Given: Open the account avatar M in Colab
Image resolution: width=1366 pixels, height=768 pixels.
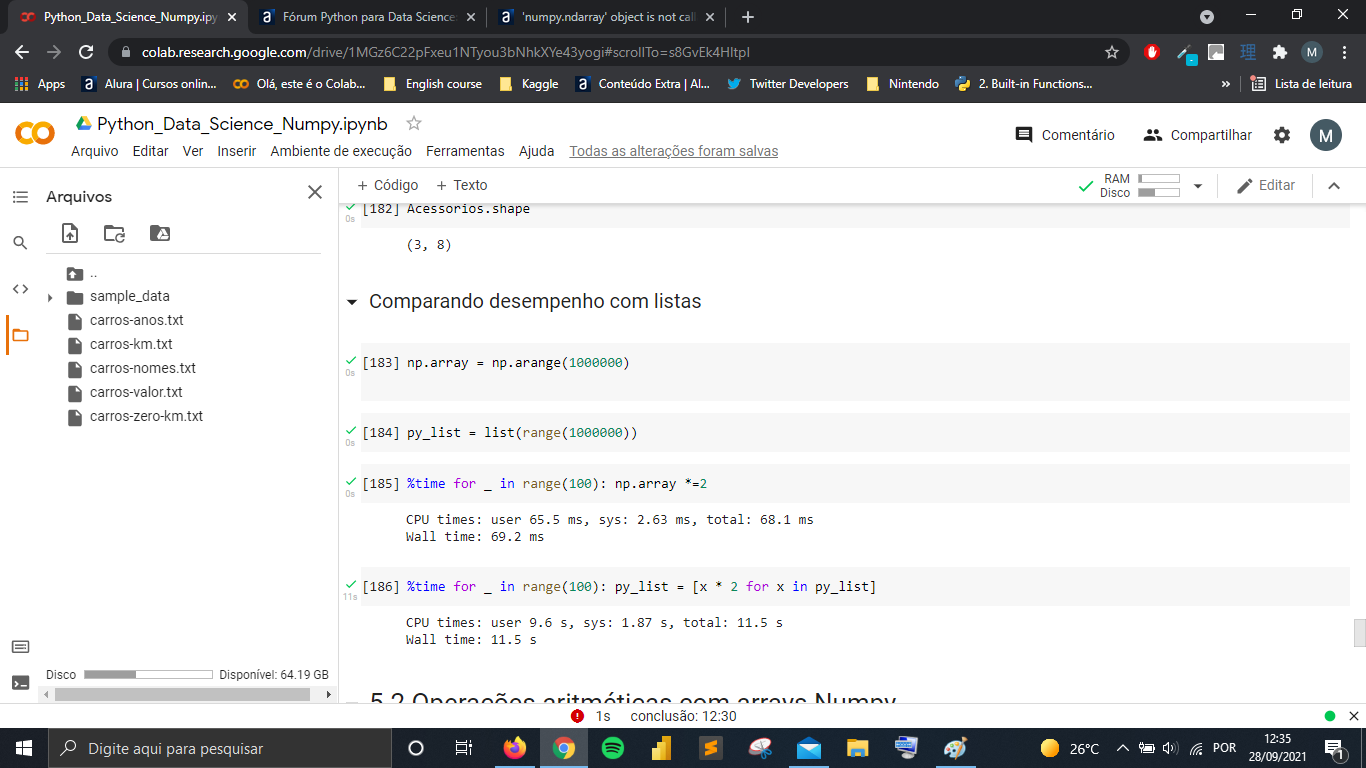Looking at the screenshot, I should 1326,135.
